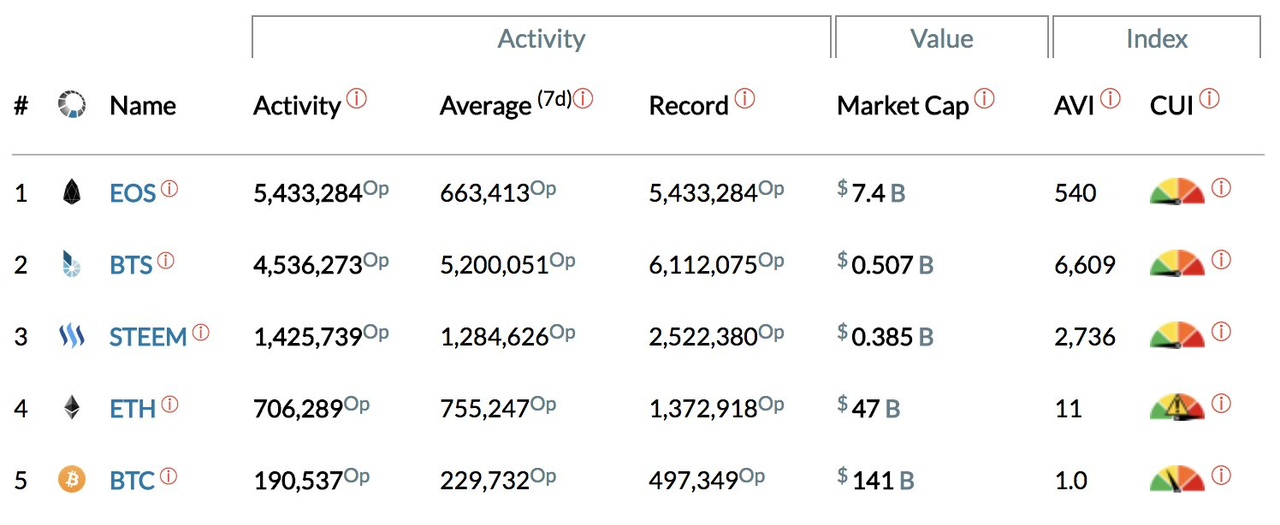The image size is (1280, 525).
Task: Click info icon after BTC CUI gauge
Action: (1221, 476)
